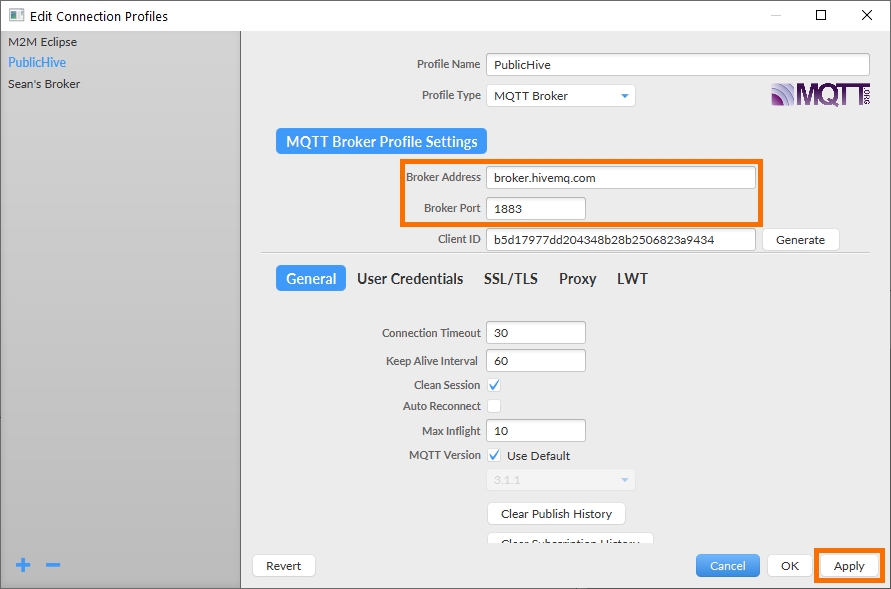Add a new connection profile with plus icon
This screenshot has width=891, height=589.
[23, 565]
